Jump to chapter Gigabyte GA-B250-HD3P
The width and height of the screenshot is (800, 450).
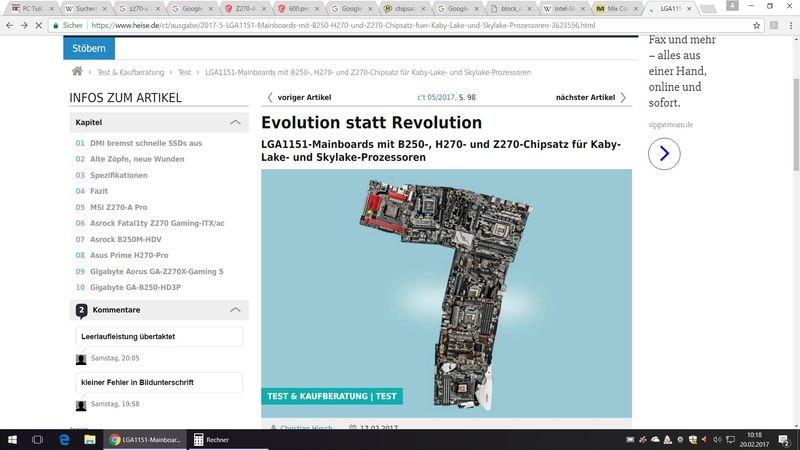135,287
